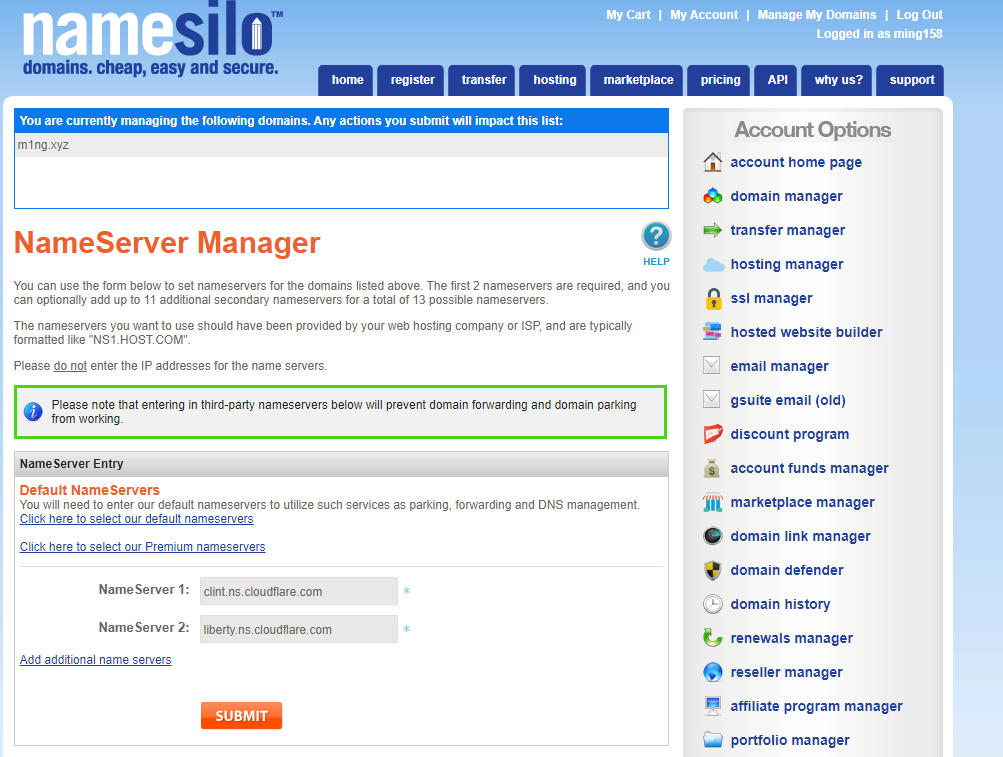Open the domain defender link text

787,570
